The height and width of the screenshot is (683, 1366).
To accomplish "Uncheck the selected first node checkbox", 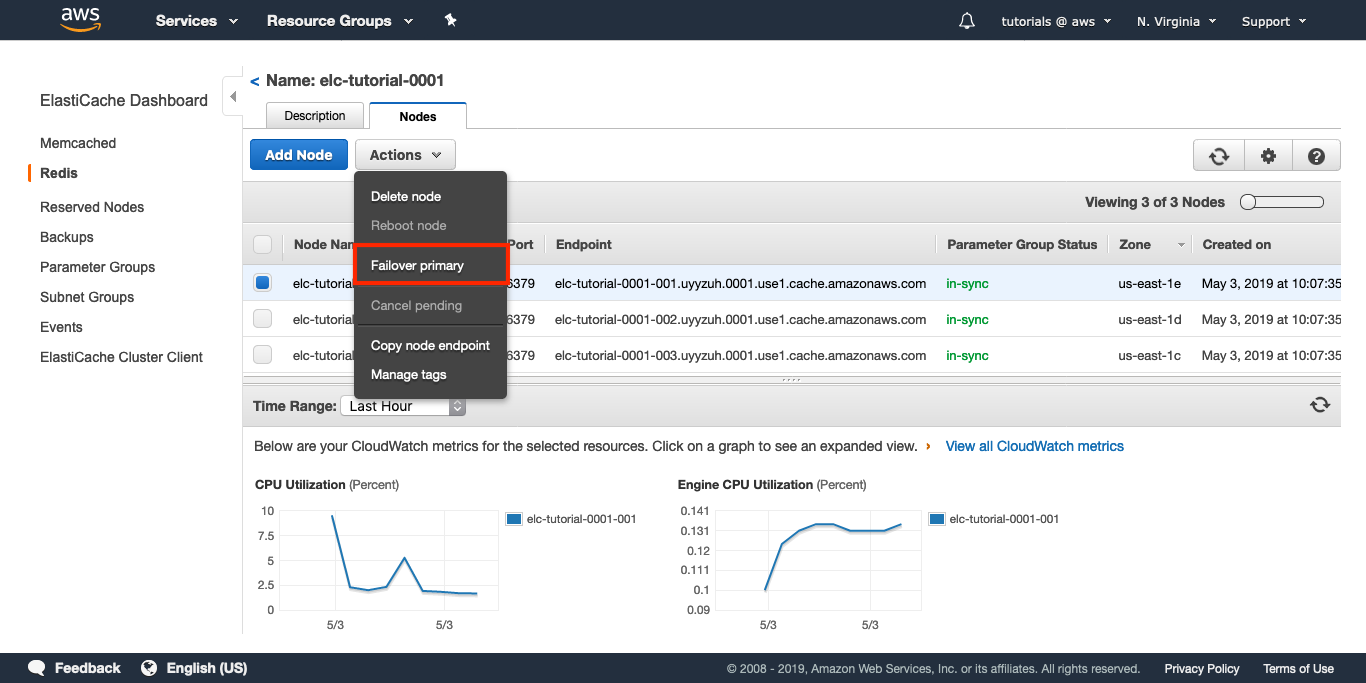I will 262,283.
